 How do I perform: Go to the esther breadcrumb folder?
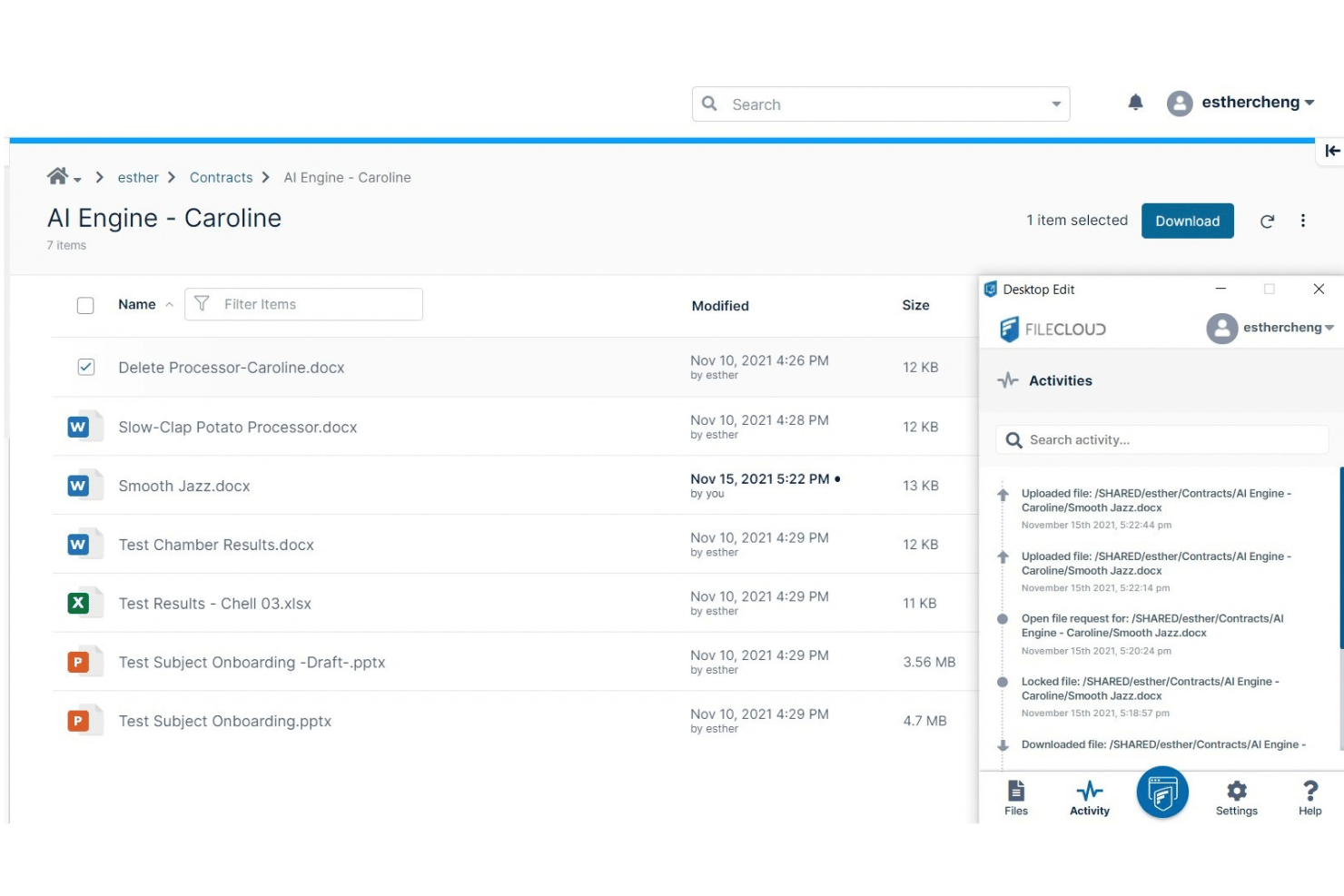point(138,177)
